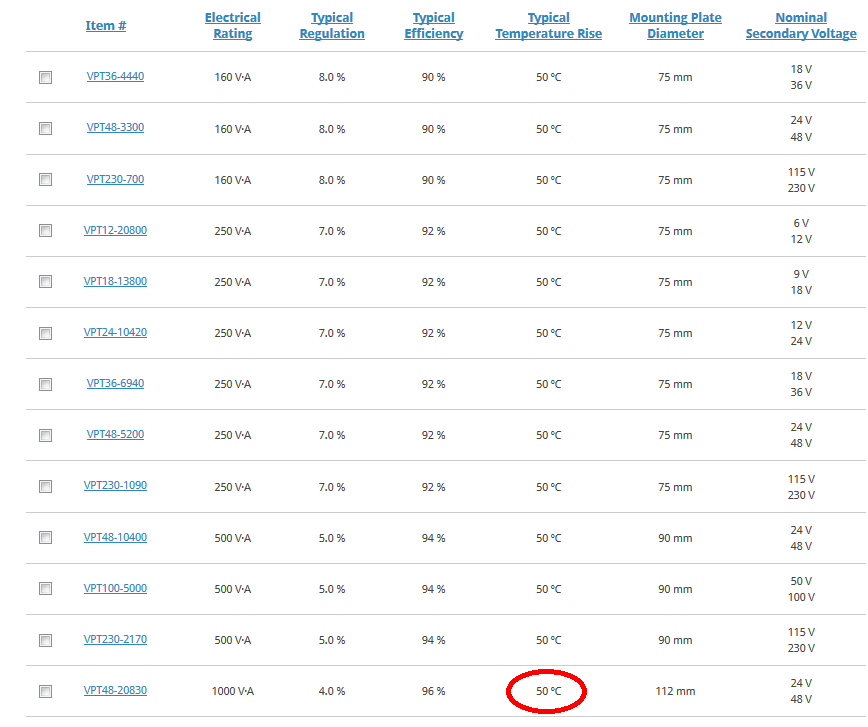
Task: Sort by Typical Temperature Rise header
Action: (549, 25)
